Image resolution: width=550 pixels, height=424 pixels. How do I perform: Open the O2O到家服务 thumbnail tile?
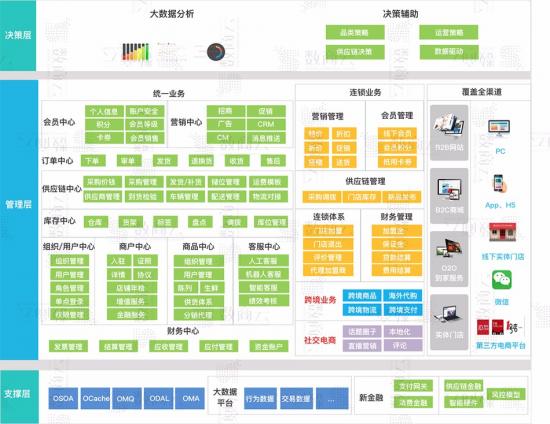[449, 259]
